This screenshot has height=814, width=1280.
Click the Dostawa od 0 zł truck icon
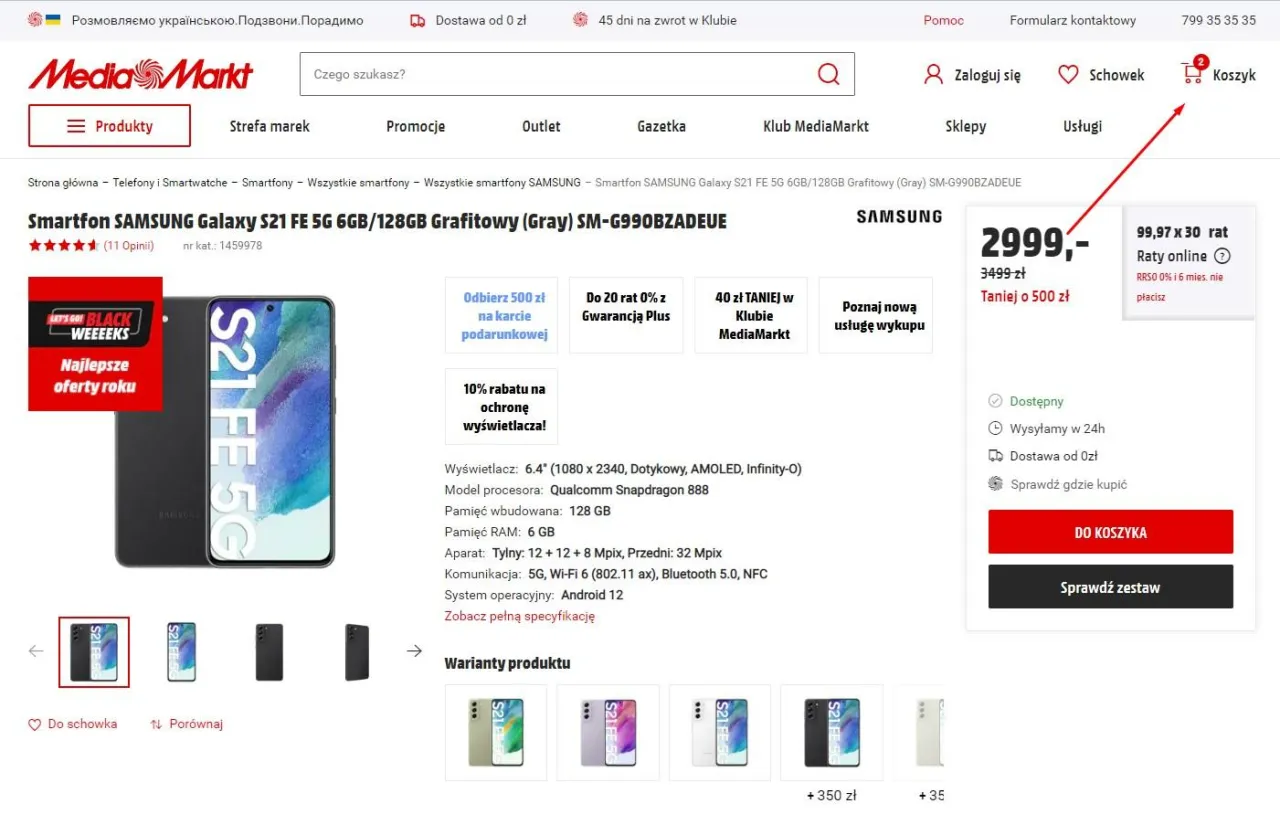[x=417, y=19]
